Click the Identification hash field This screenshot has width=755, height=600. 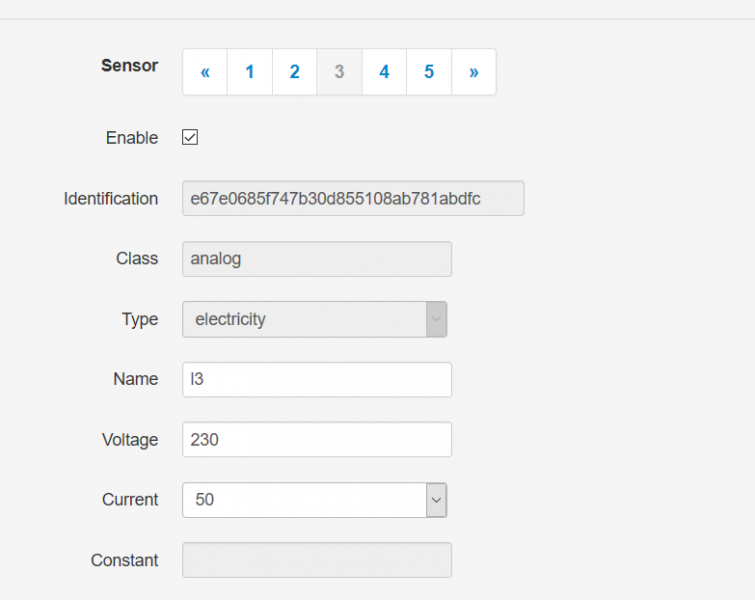[352, 198]
